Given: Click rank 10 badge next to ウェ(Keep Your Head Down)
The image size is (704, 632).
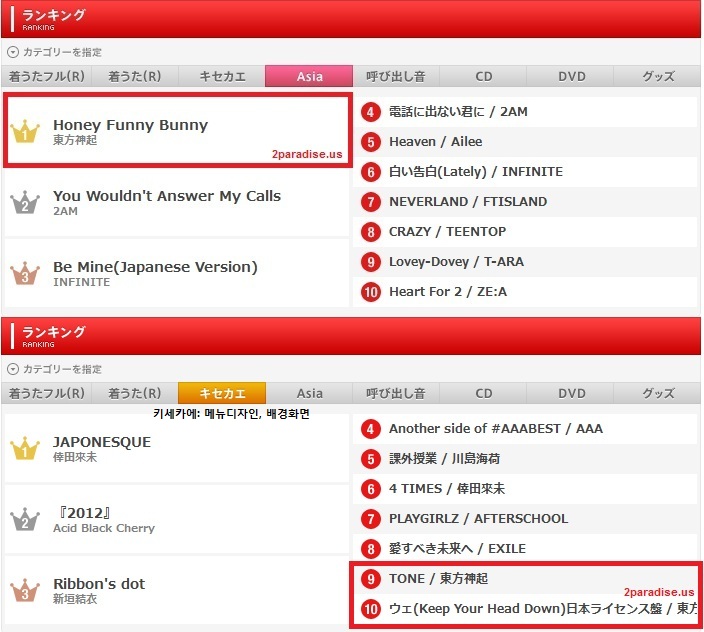Looking at the screenshot, I should tap(371, 609).
